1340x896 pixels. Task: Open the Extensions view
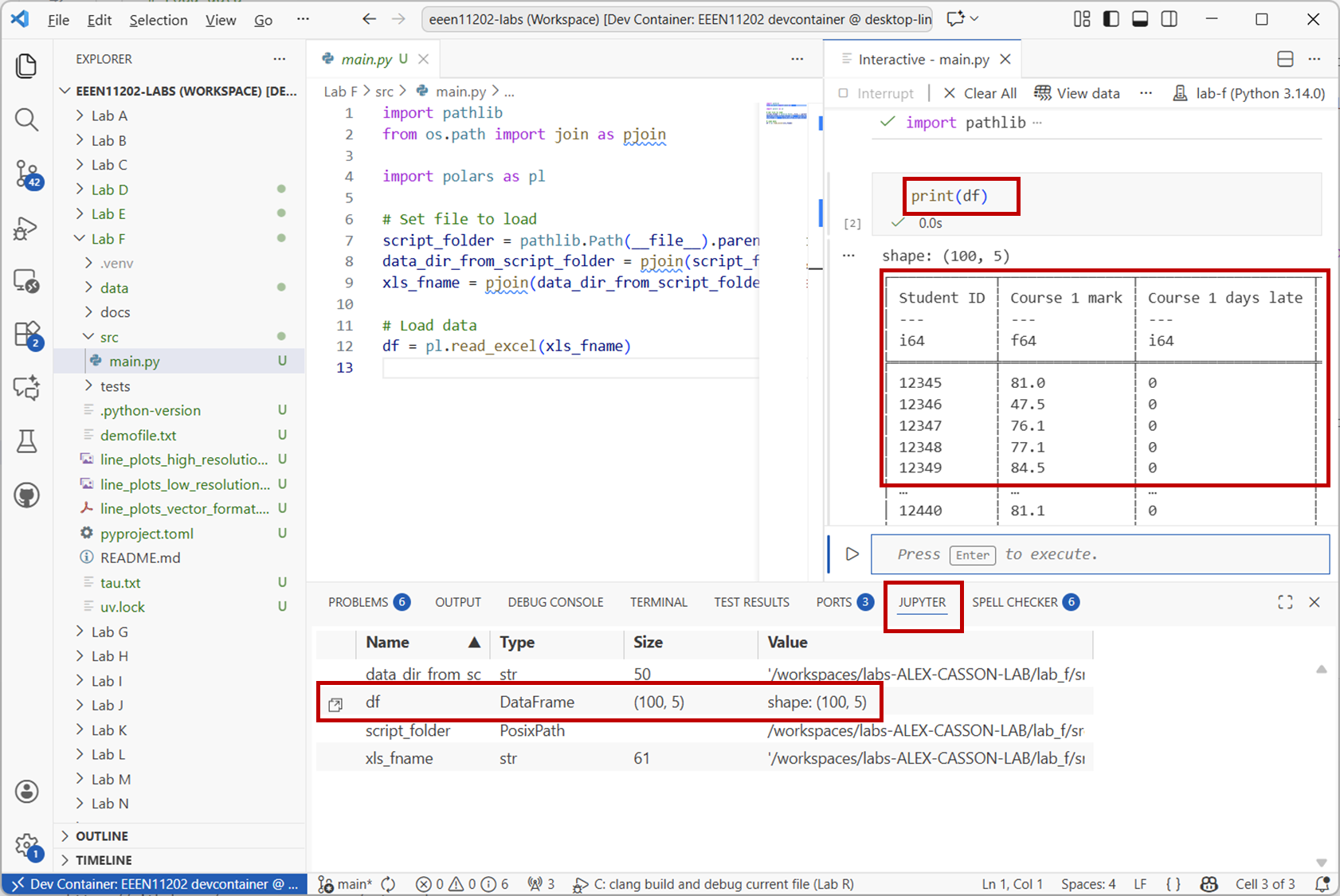pyautogui.click(x=26, y=335)
